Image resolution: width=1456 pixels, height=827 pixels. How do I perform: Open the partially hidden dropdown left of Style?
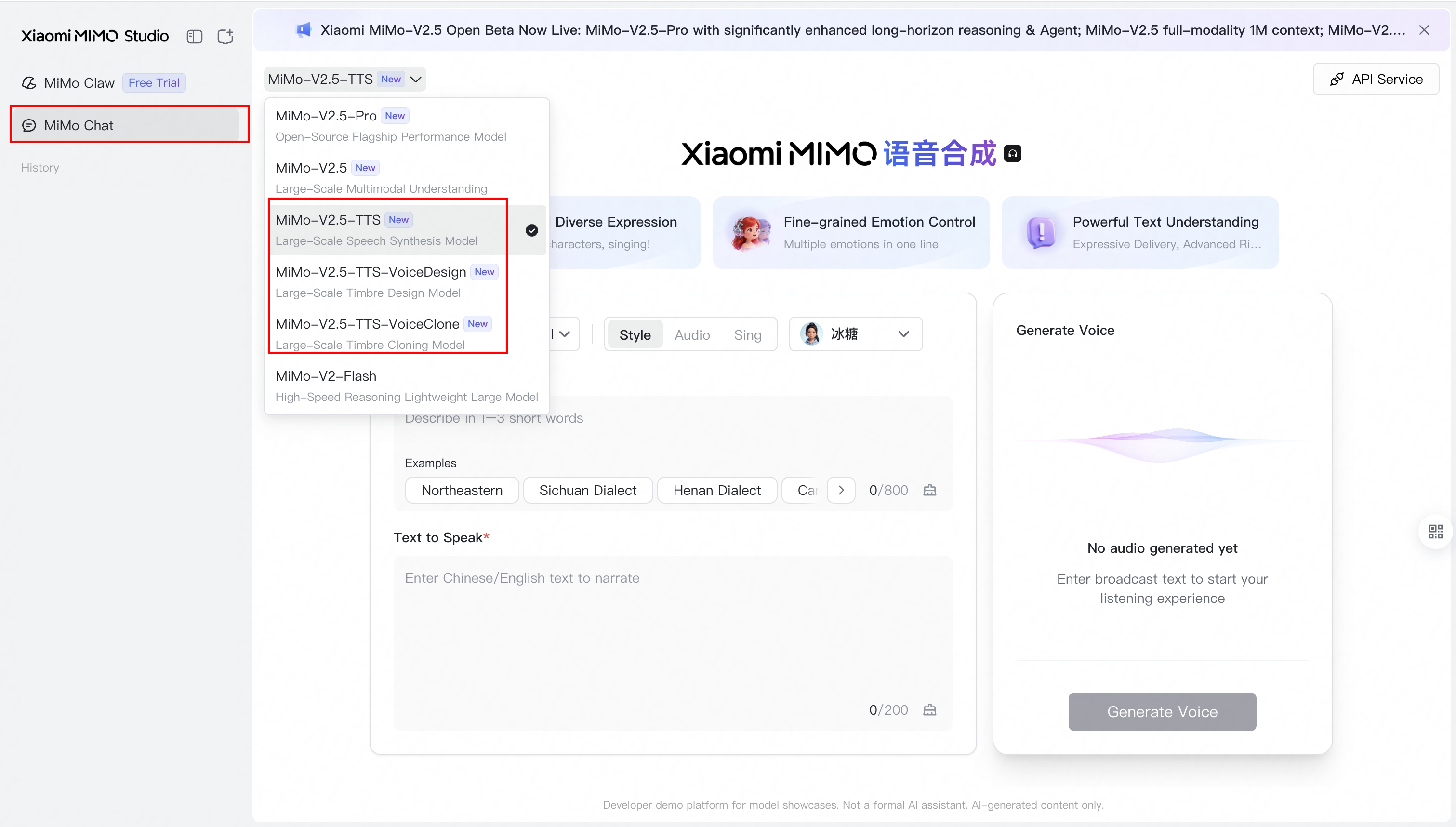564,334
